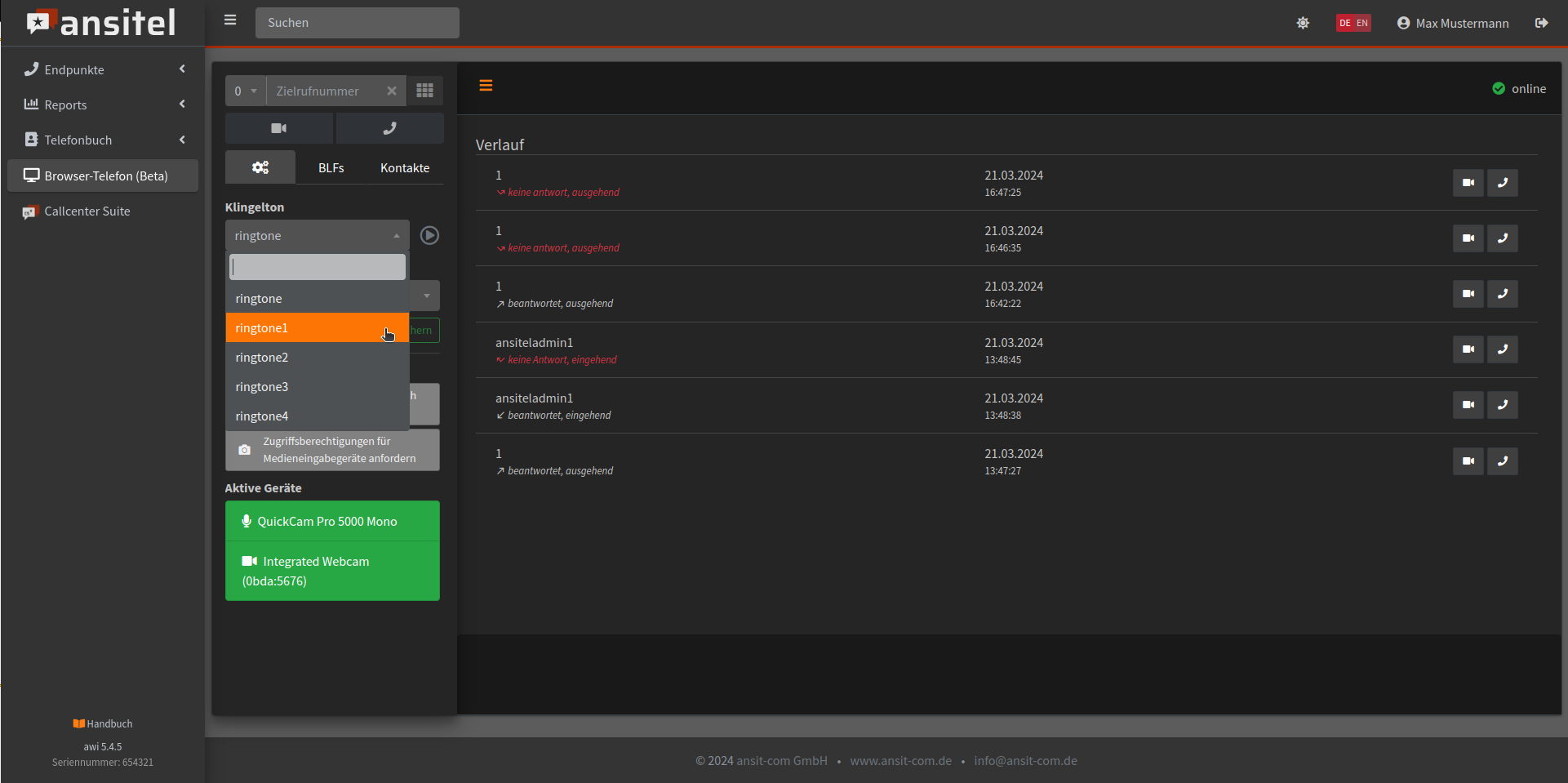1568x783 pixels.
Task: Log out using the exit icon
Action: [x=1541, y=23]
